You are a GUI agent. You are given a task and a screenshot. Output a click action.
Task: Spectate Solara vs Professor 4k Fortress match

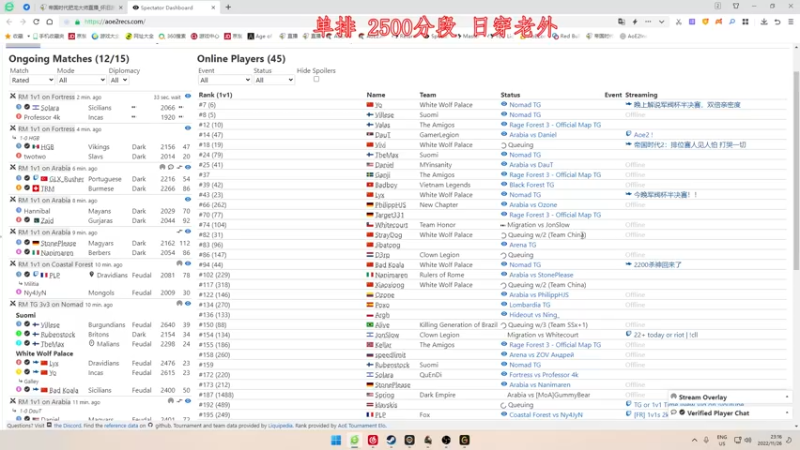click(x=188, y=96)
